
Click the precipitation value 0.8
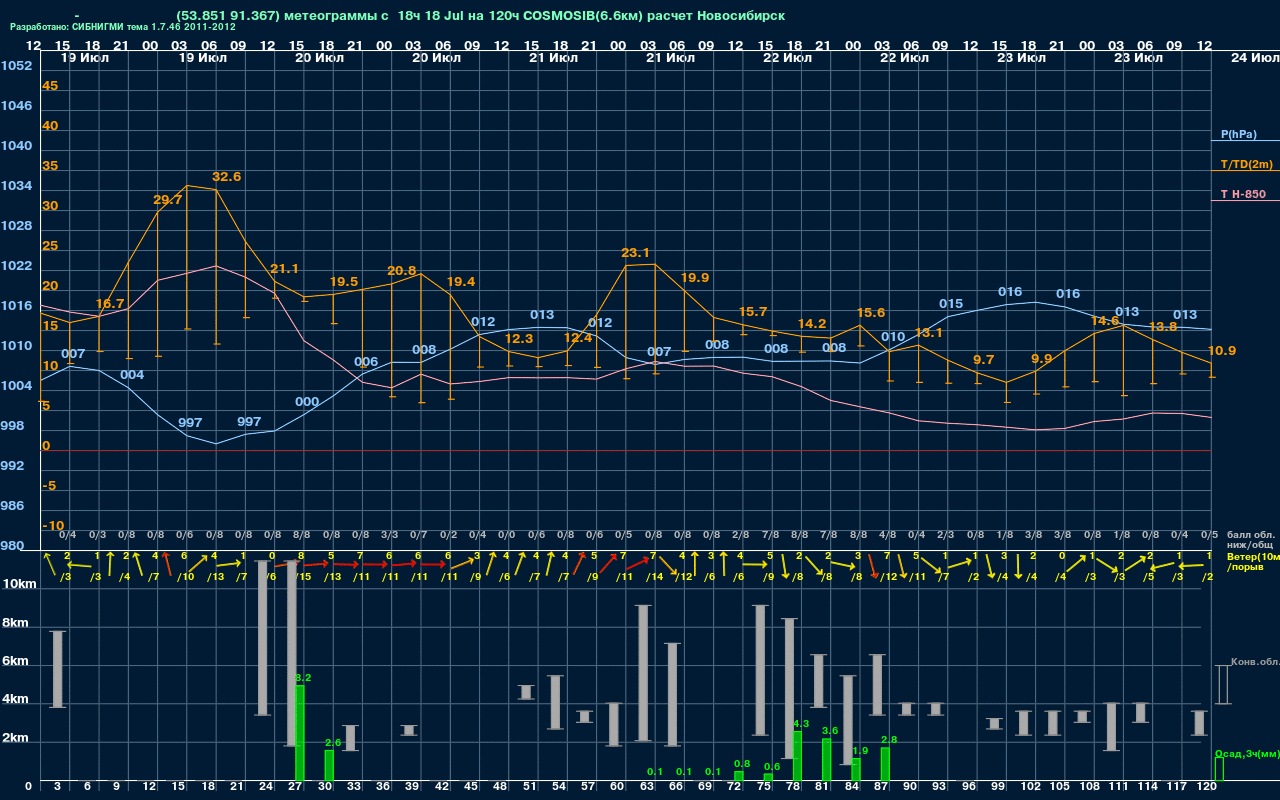(742, 764)
